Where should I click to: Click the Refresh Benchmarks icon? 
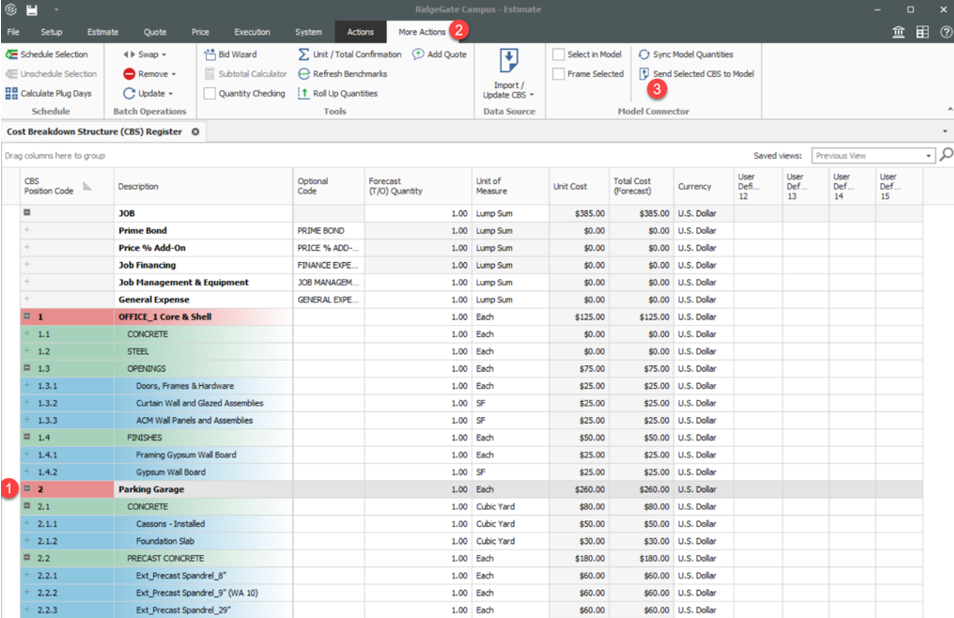[x=304, y=74]
